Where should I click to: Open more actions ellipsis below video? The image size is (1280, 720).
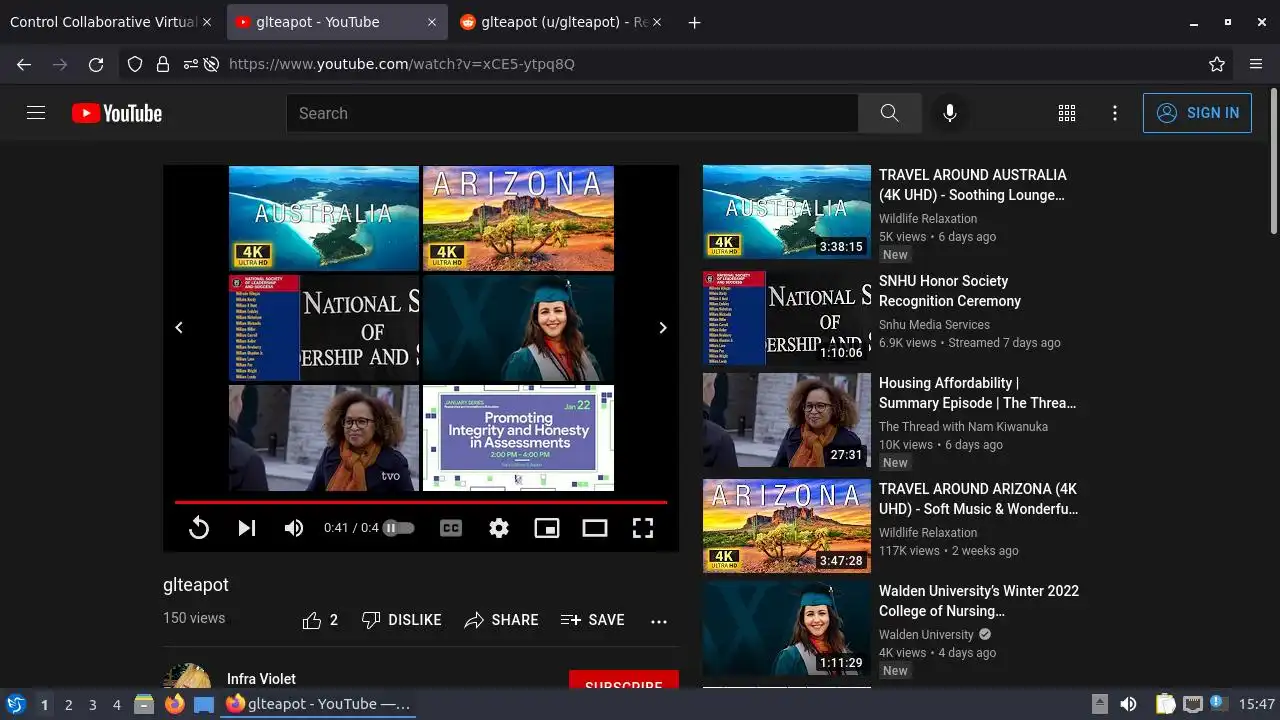click(x=659, y=621)
